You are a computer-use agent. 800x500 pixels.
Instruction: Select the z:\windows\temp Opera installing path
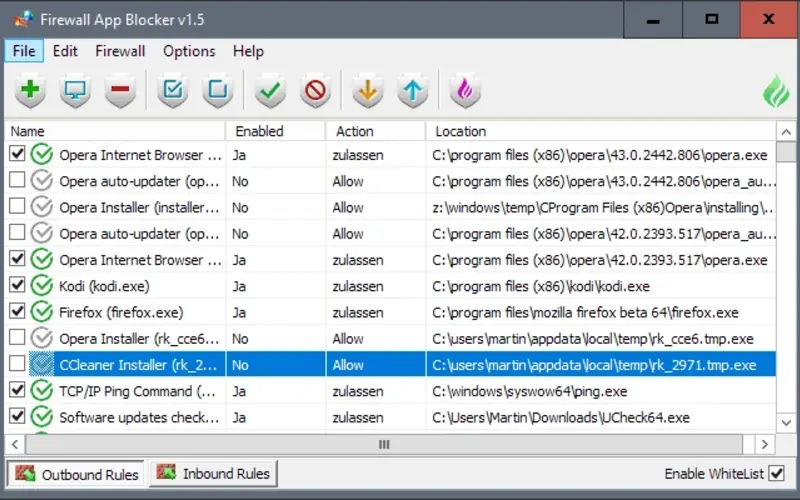click(603, 208)
